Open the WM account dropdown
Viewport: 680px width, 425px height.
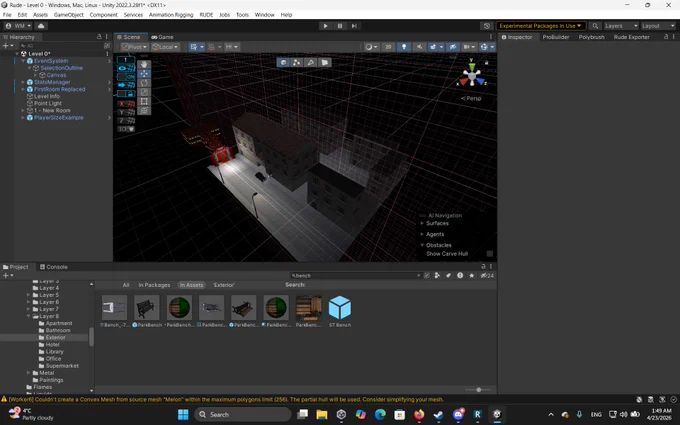point(19,26)
